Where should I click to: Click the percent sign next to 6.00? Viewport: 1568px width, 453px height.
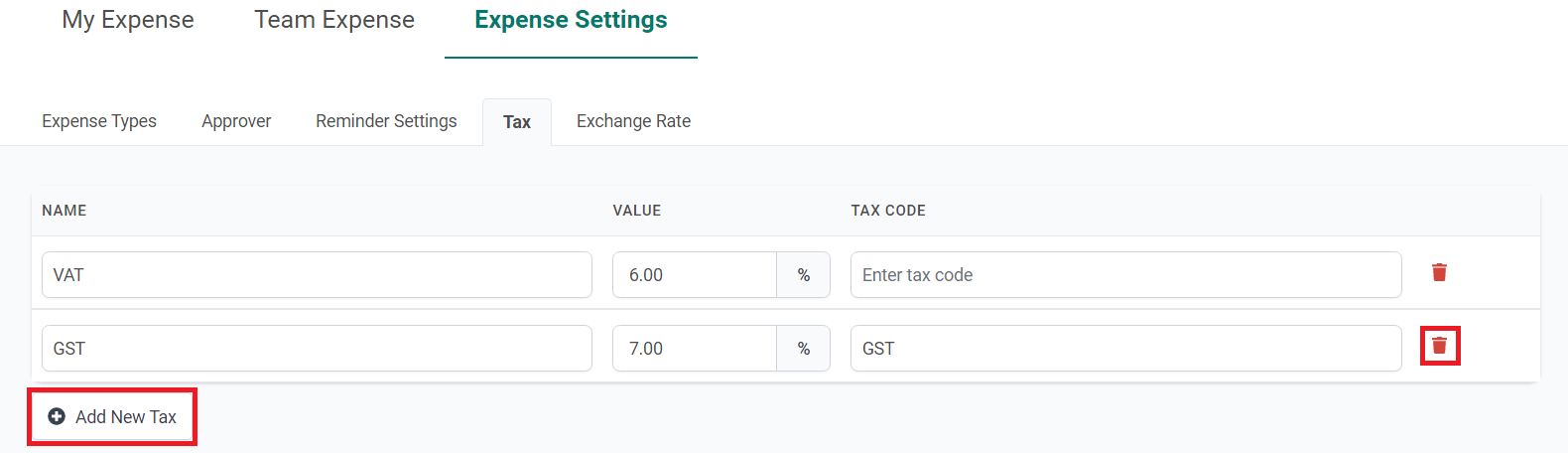click(x=804, y=275)
